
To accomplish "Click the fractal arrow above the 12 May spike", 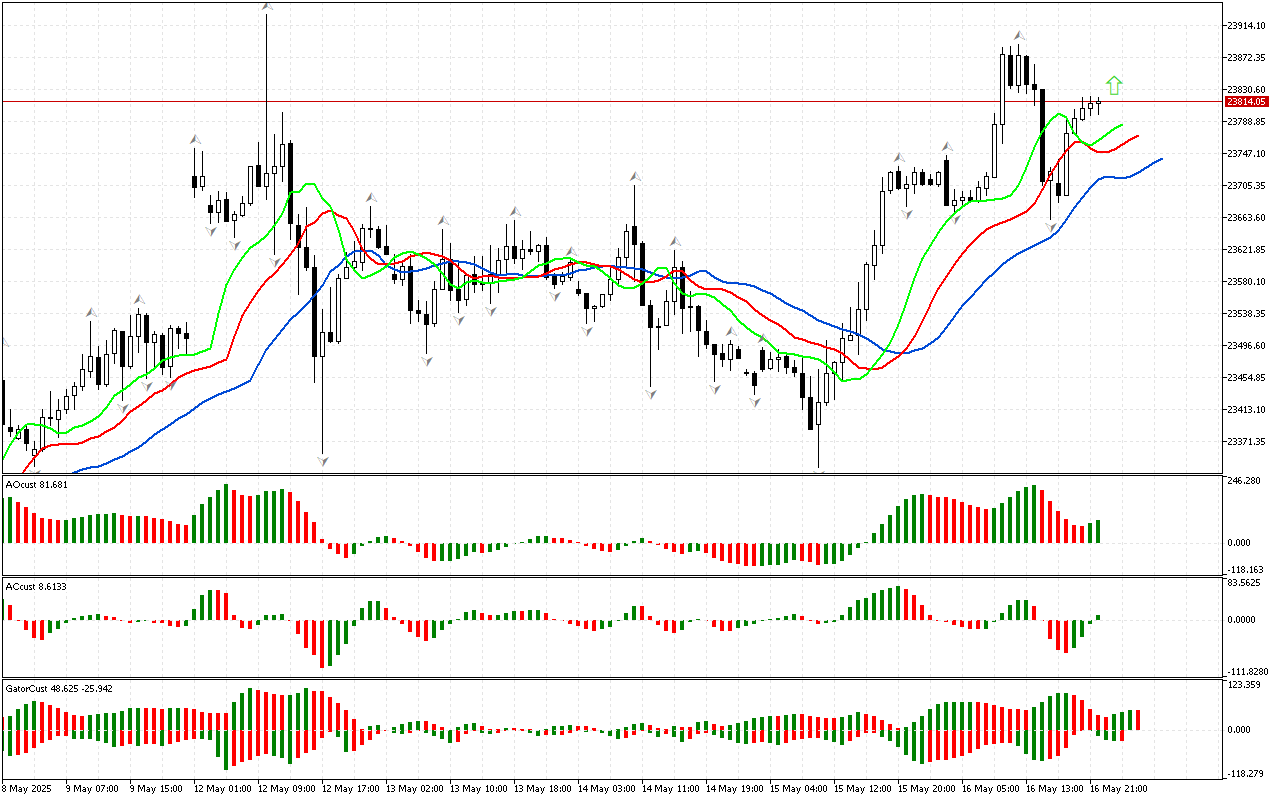I will 267,8.
